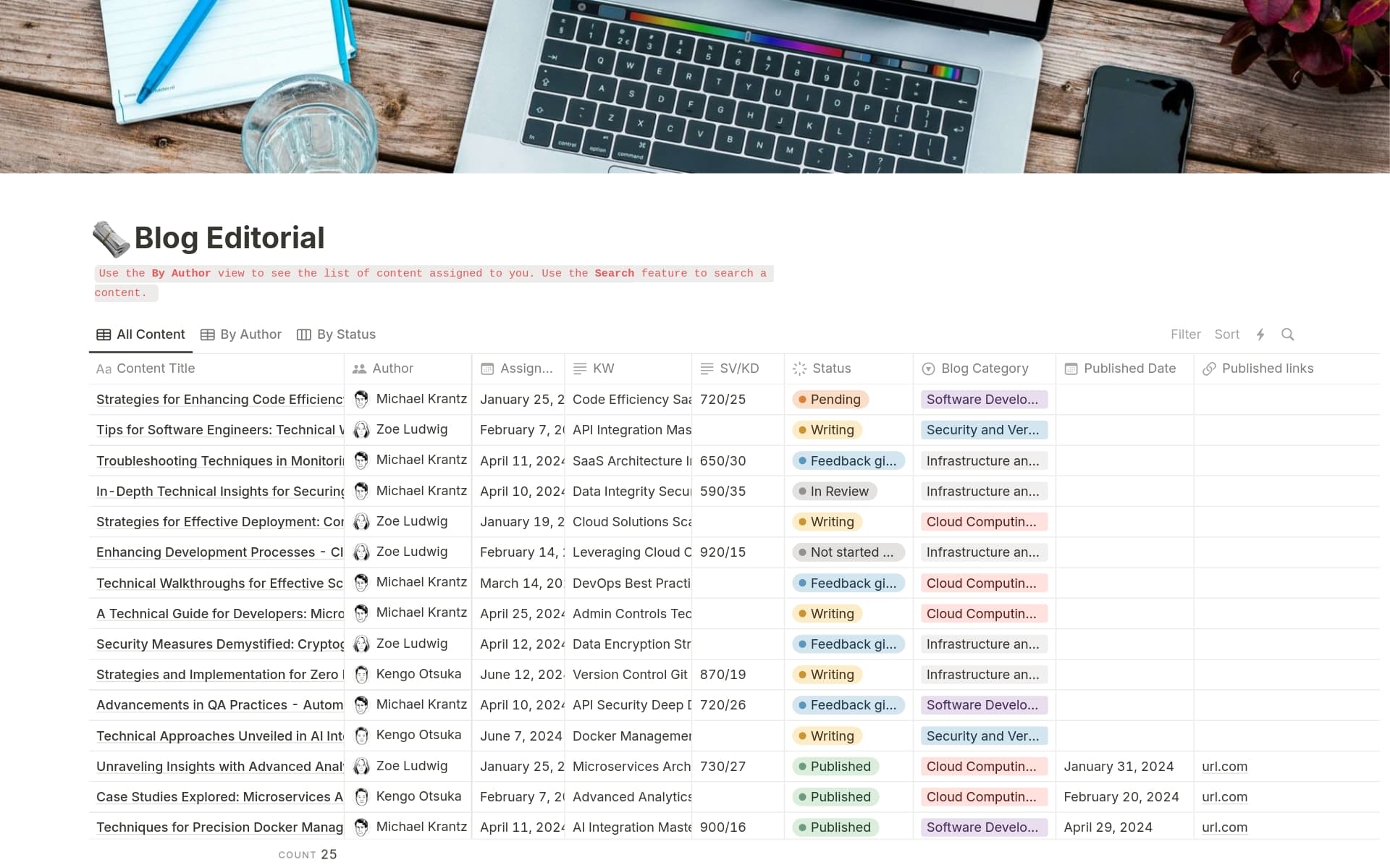Open the Pending status cell to change it
The width and height of the screenshot is (1390, 868).
coord(830,399)
